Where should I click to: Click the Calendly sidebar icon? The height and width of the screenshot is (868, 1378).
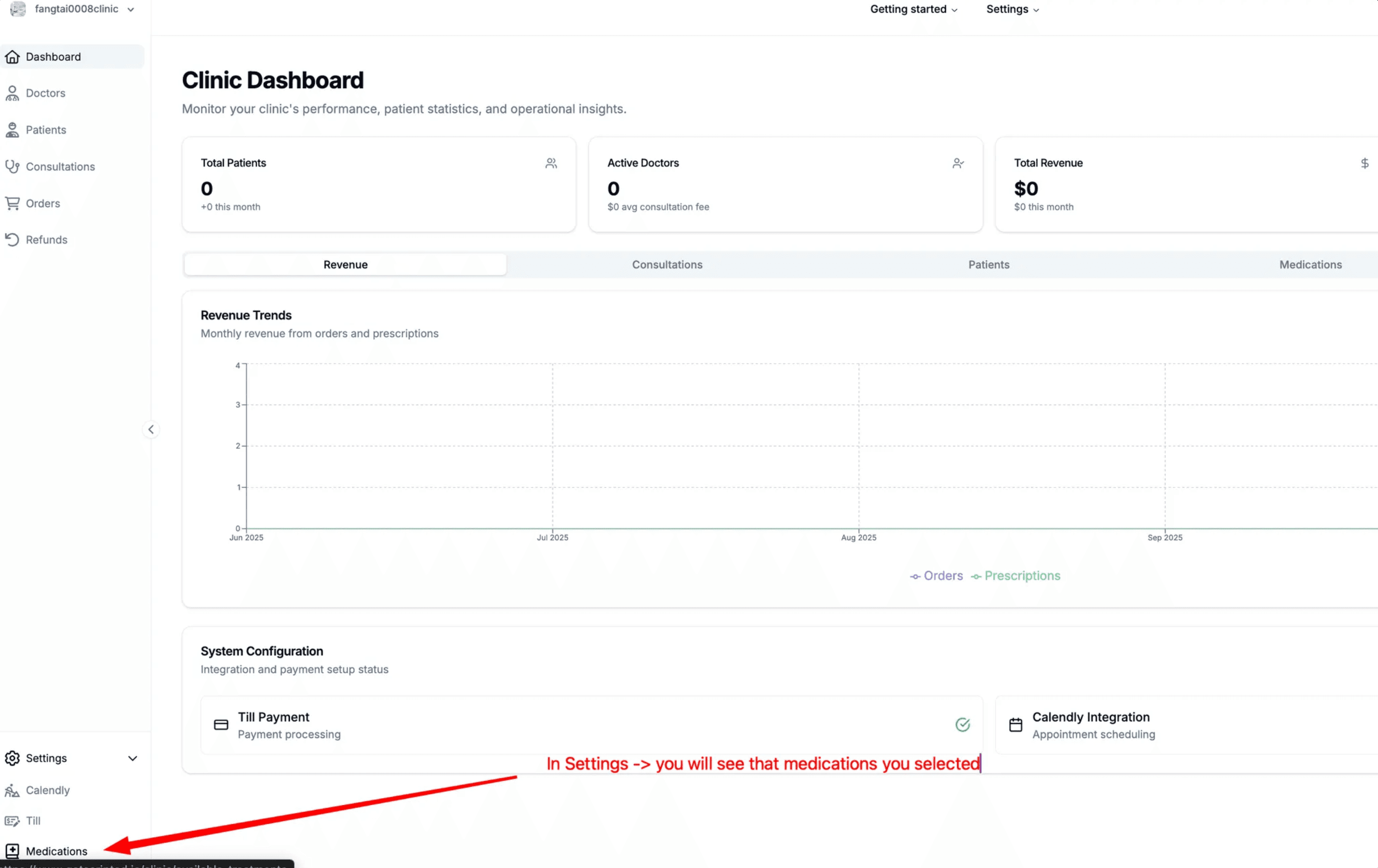12,790
